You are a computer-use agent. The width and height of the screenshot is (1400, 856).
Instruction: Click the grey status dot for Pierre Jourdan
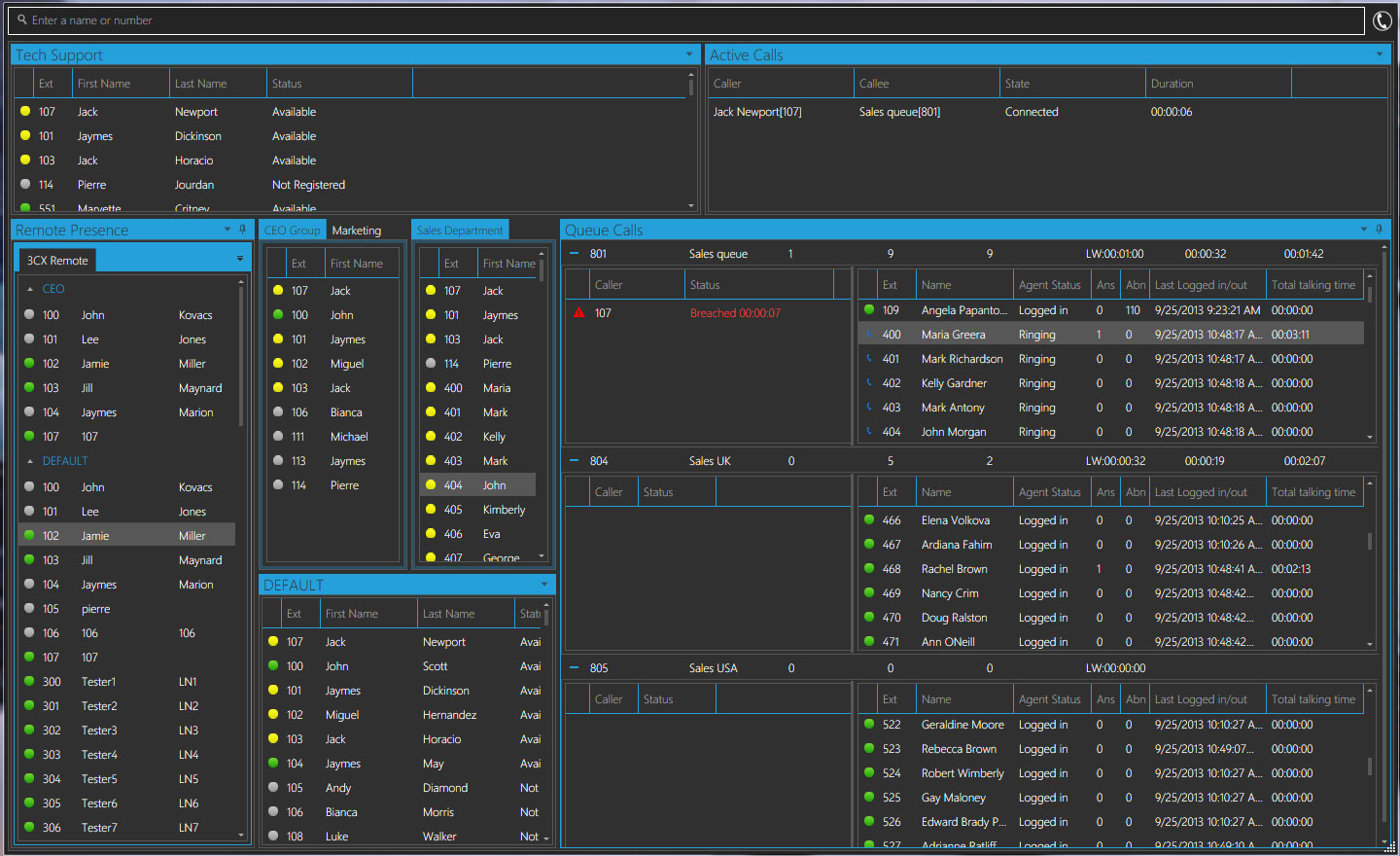[25, 184]
